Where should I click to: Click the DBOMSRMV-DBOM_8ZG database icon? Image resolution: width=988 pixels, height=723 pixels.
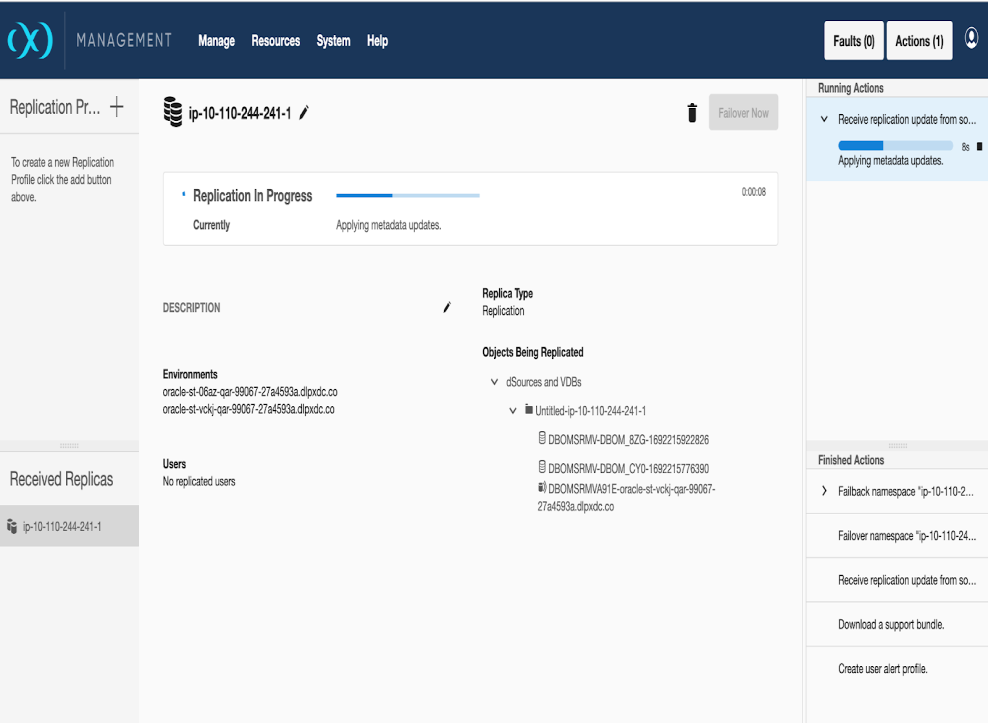click(x=542, y=438)
